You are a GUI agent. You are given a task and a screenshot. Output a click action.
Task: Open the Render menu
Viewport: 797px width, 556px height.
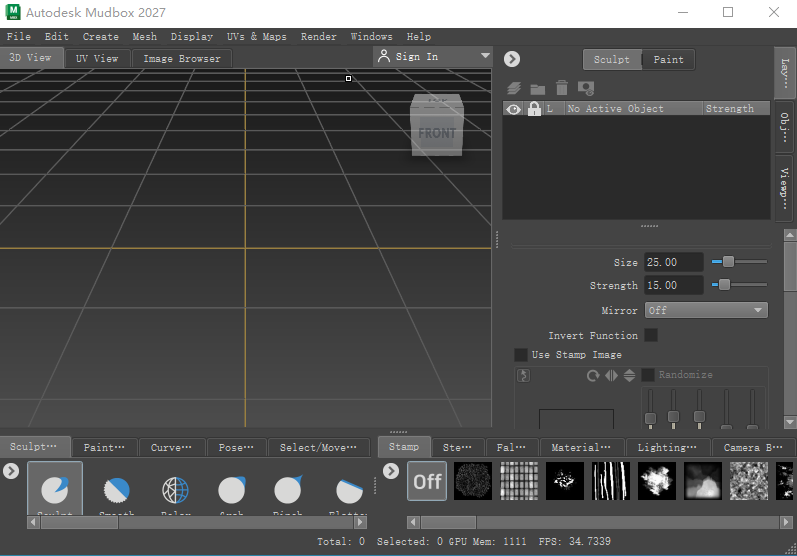(x=319, y=37)
